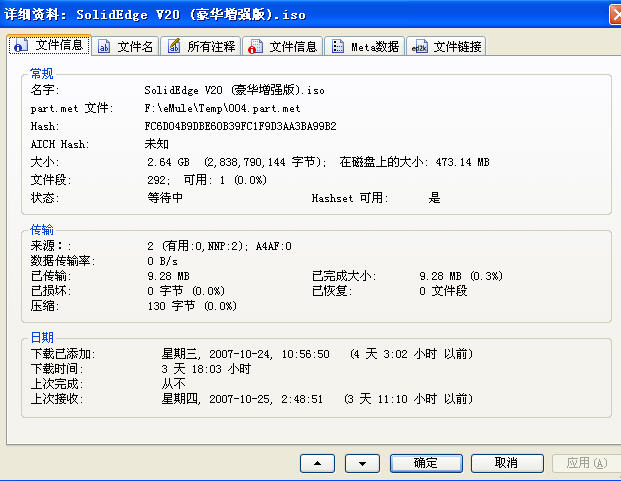This screenshot has height=481, width=621.
Task: Open the second 文件信息 tab with red icon
Action: pos(283,46)
